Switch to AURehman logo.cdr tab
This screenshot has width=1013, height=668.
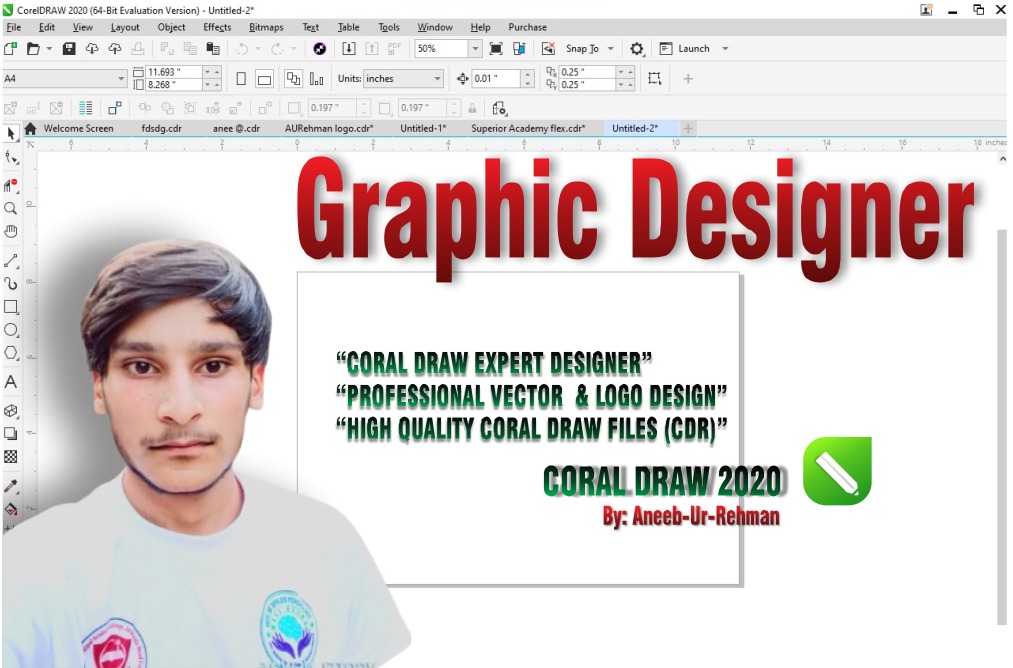(x=329, y=128)
